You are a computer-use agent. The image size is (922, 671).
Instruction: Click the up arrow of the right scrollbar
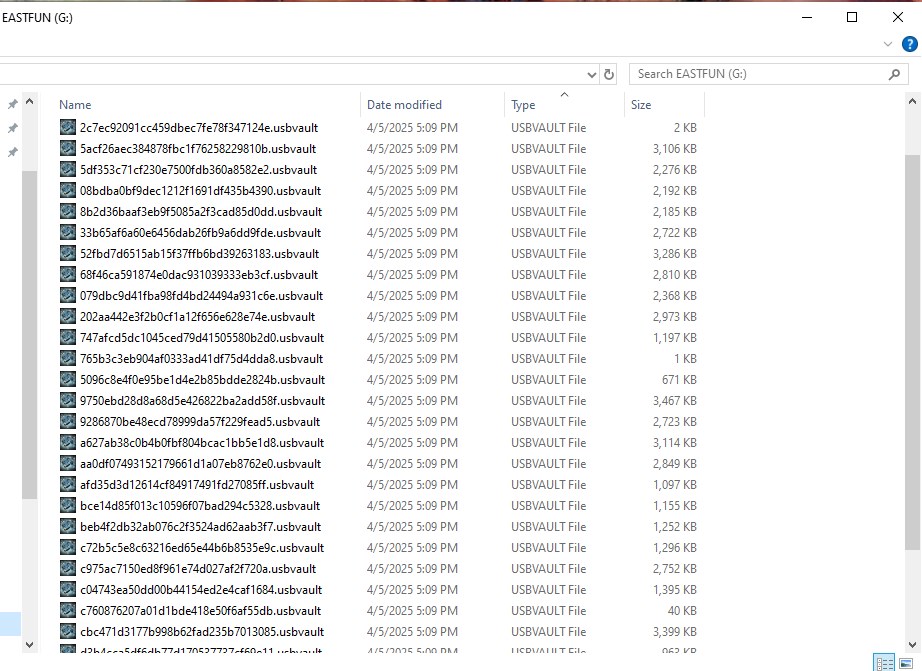(911, 99)
